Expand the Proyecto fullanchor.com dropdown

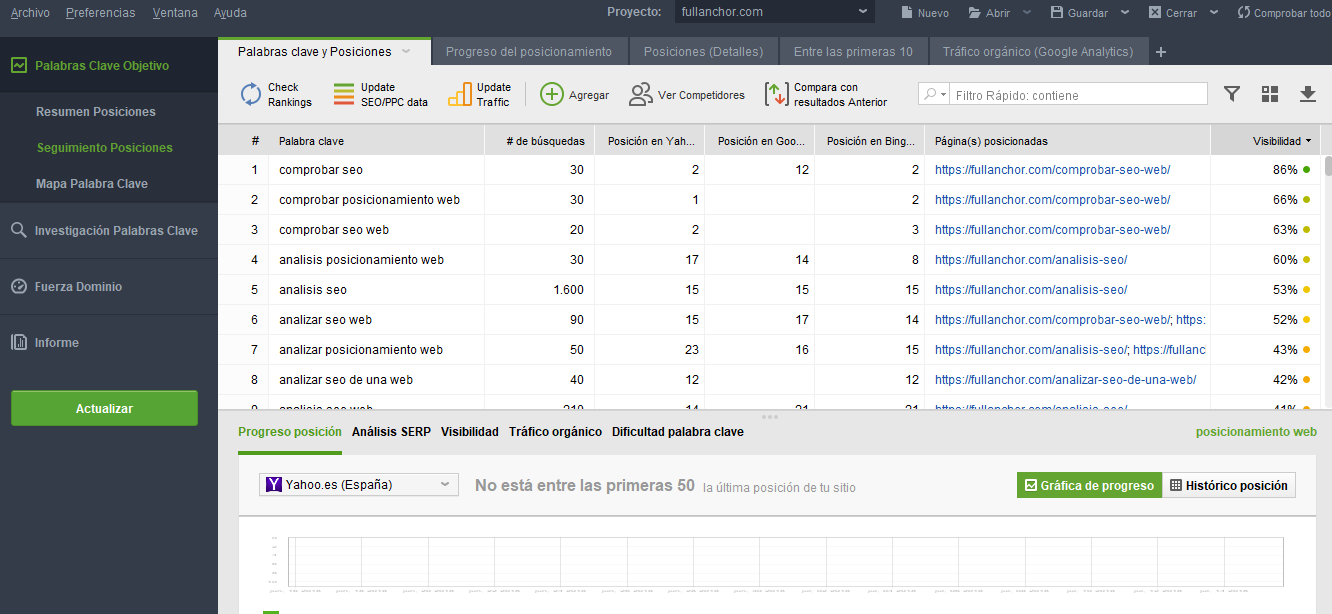point(864,12)
